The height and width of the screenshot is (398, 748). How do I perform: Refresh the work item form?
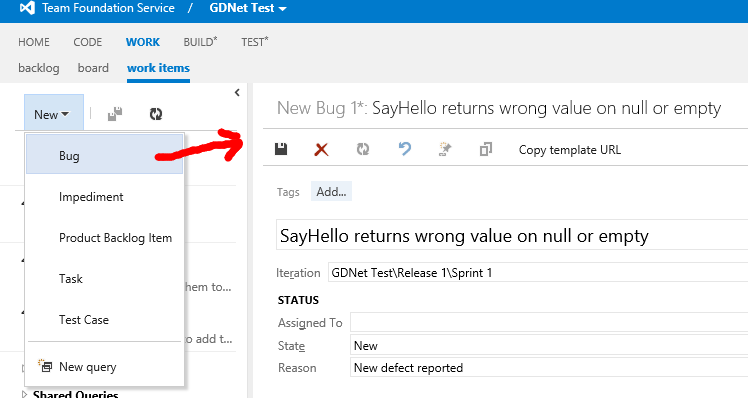click(363, 149)
